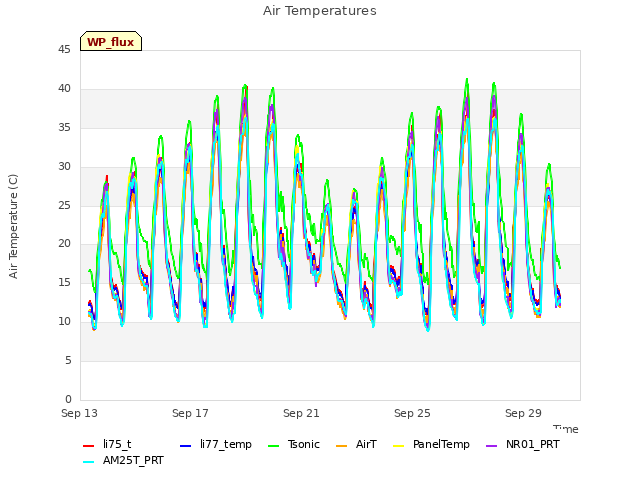The width and height of the screenshot is (640, 480).
Task: Click the 15 y-axis tick label
Action: [x=64, y=282]
